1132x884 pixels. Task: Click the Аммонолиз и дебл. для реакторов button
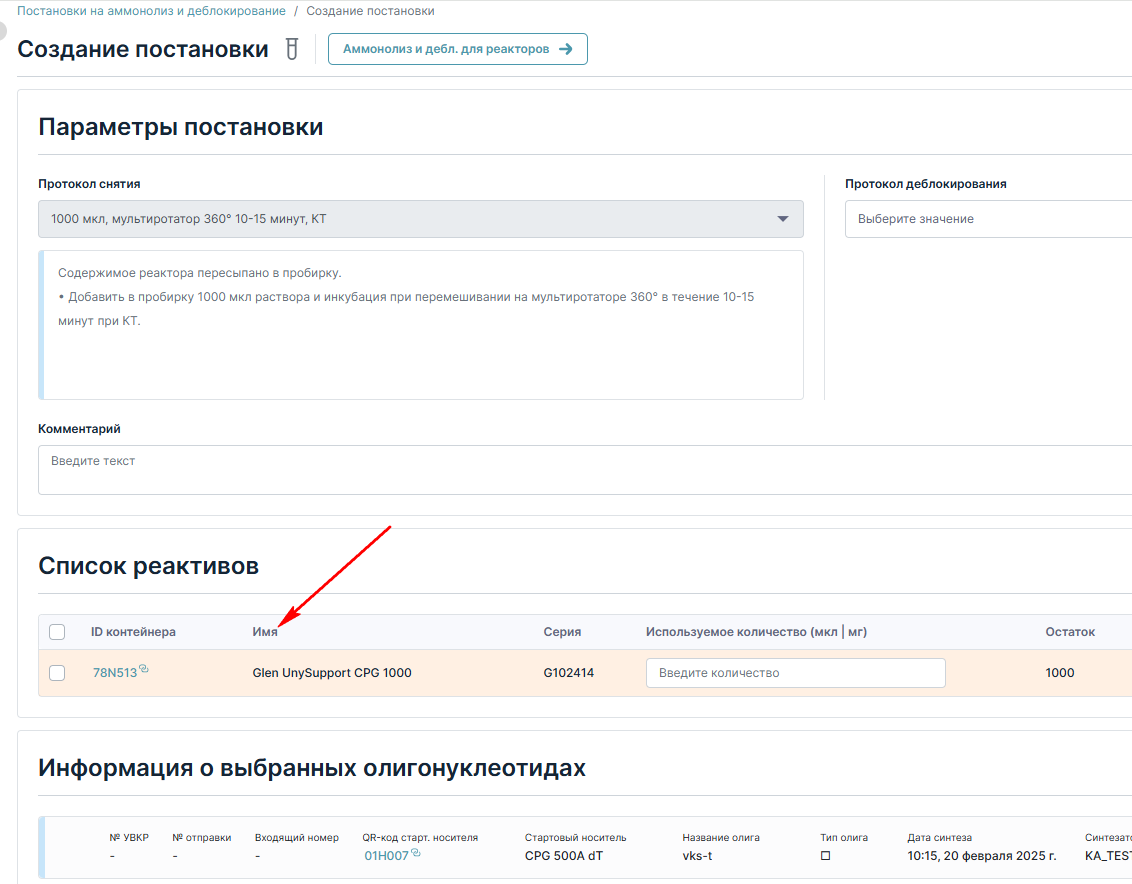[458, 49]
